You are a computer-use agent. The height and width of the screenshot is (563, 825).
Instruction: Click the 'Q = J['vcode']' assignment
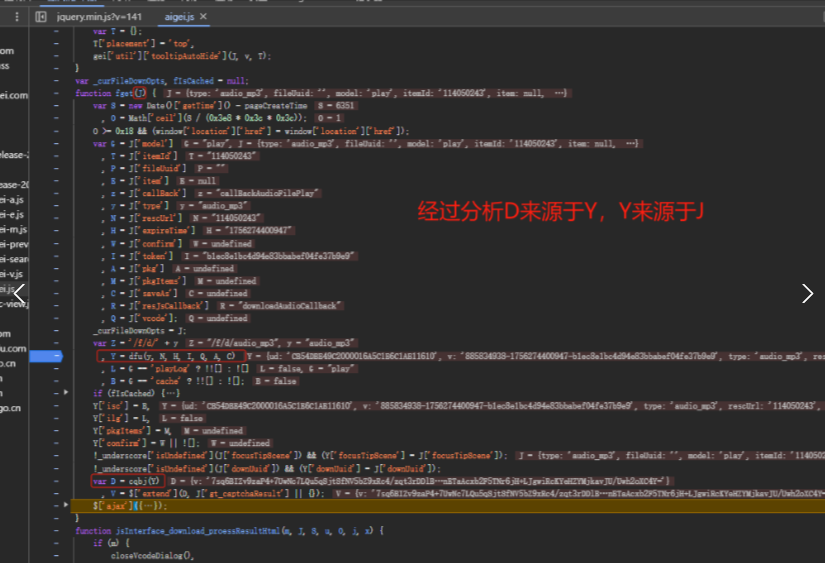coord(144,318)
